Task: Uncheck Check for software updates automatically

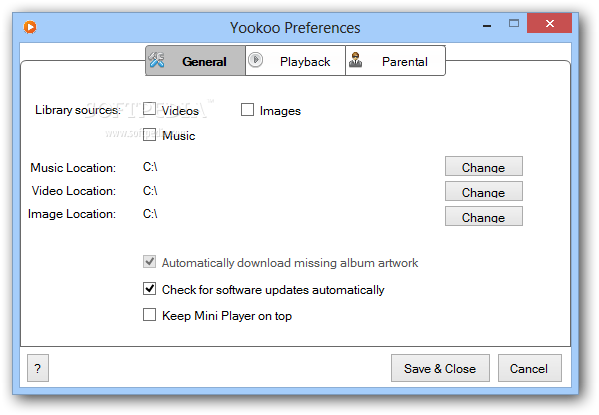Action: click(149, 289)
